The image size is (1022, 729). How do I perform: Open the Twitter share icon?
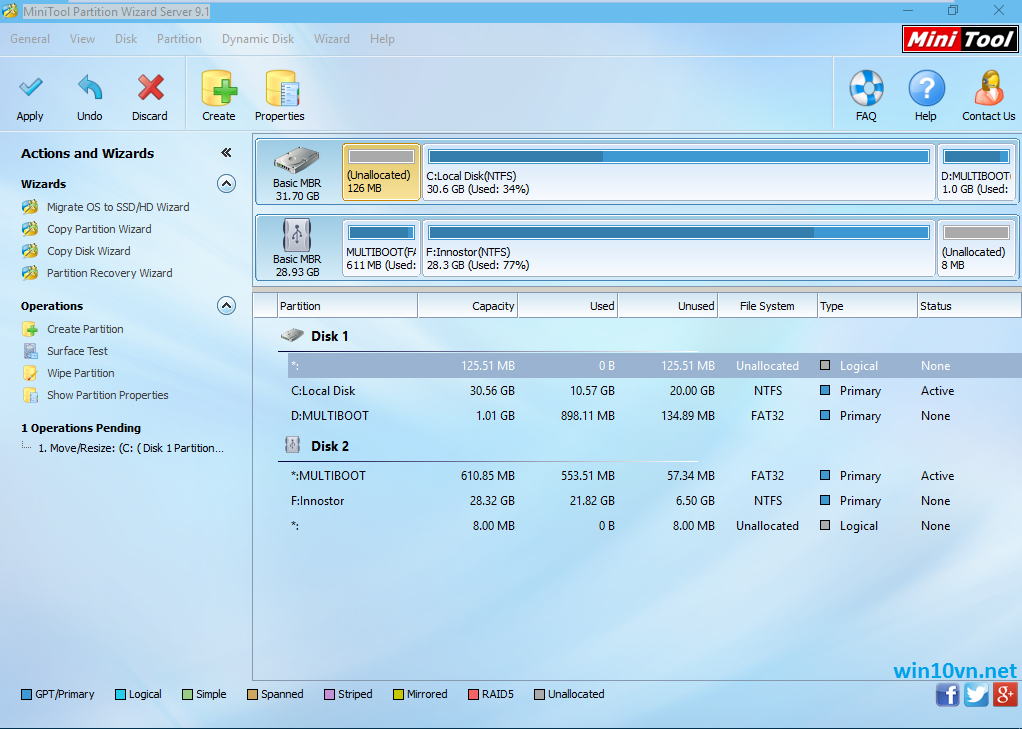click(976, 694)
